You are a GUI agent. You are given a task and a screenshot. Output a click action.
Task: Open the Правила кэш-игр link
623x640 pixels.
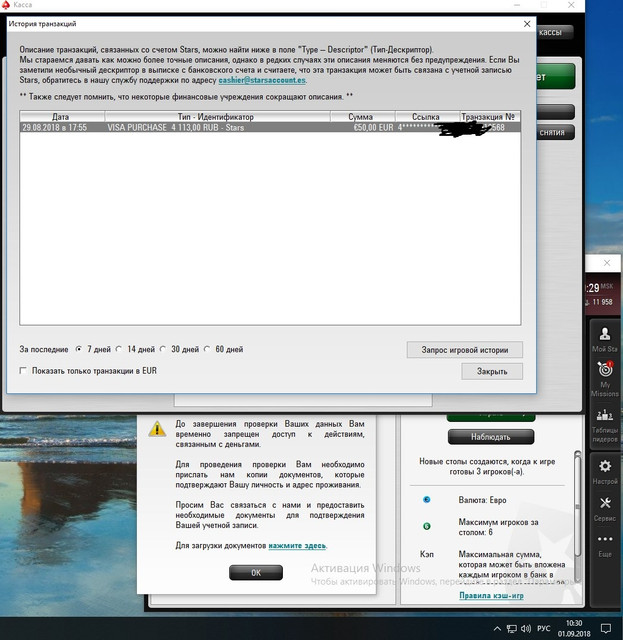coord(491,596)
